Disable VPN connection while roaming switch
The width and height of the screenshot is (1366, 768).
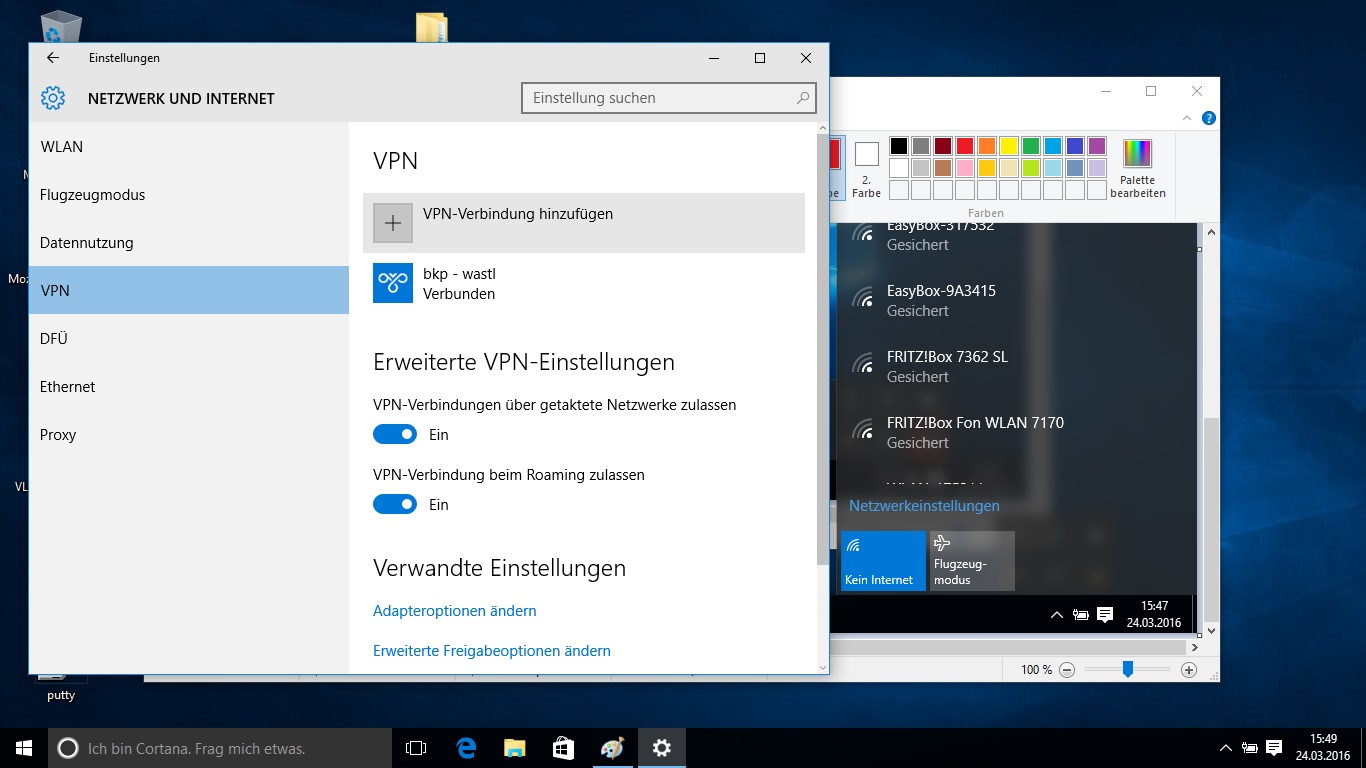[395, 504]
